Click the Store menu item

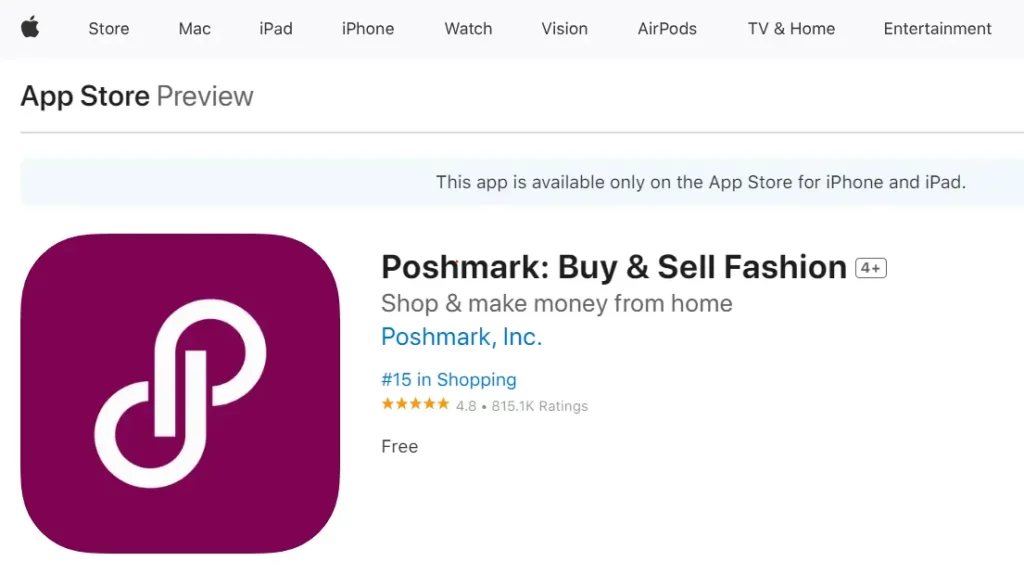coord(108,29)
